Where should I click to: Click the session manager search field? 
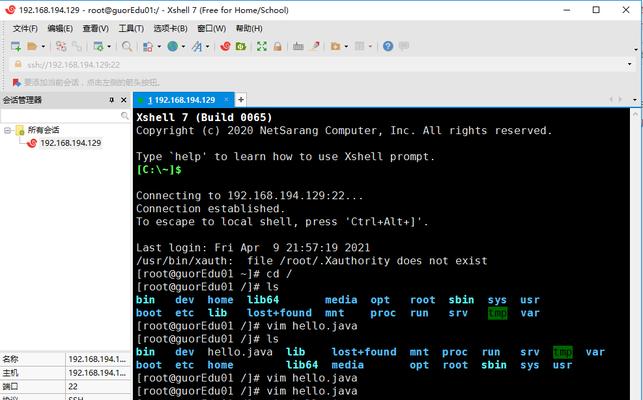(60, 116)
